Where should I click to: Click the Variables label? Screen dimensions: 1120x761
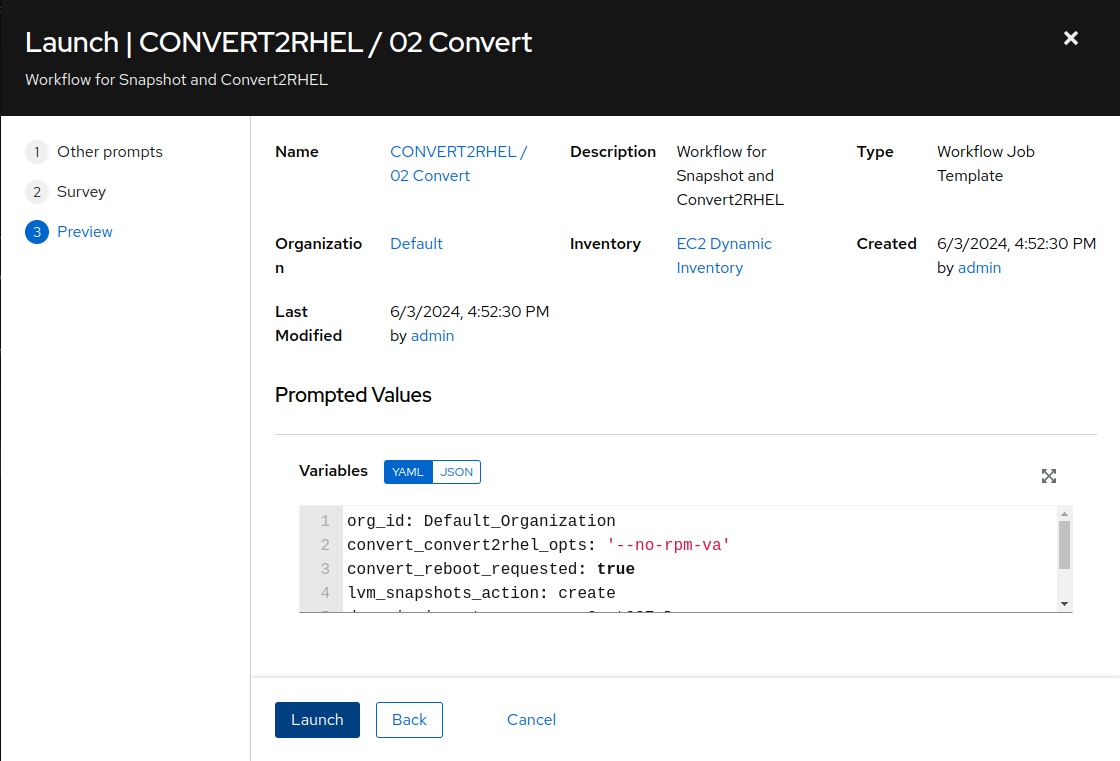tap(333, 471)
